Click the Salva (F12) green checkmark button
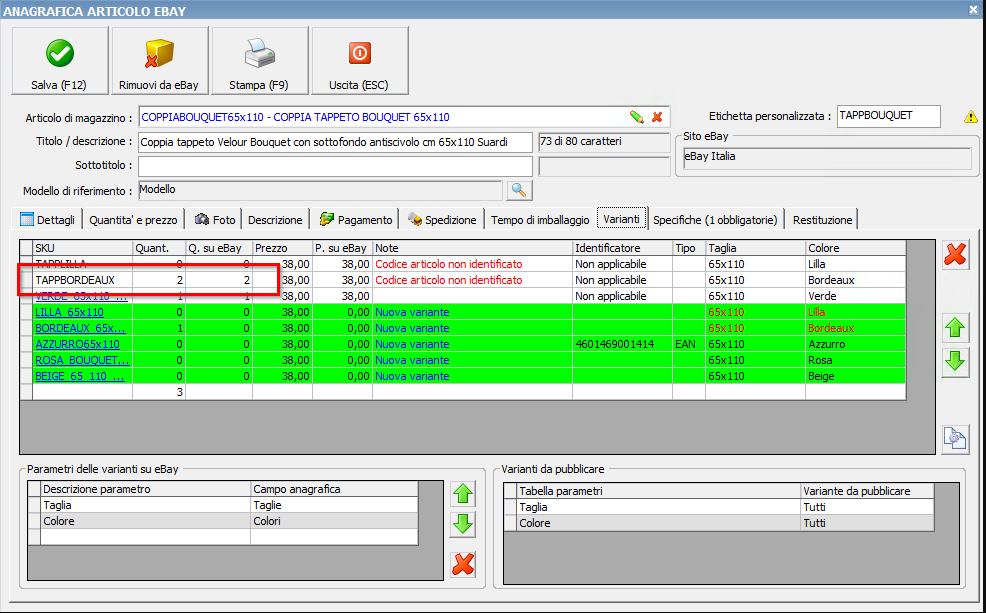 coord(60,60)
